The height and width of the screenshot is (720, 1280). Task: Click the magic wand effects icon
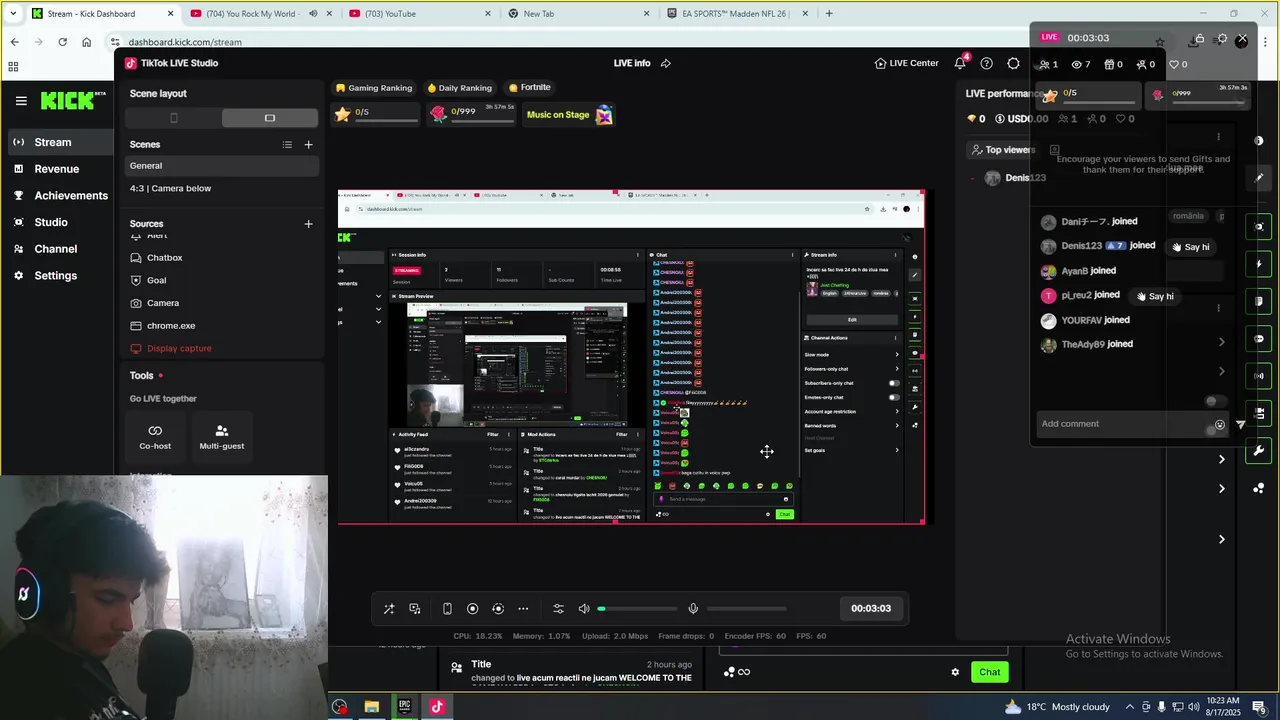(x=389, y=609)
